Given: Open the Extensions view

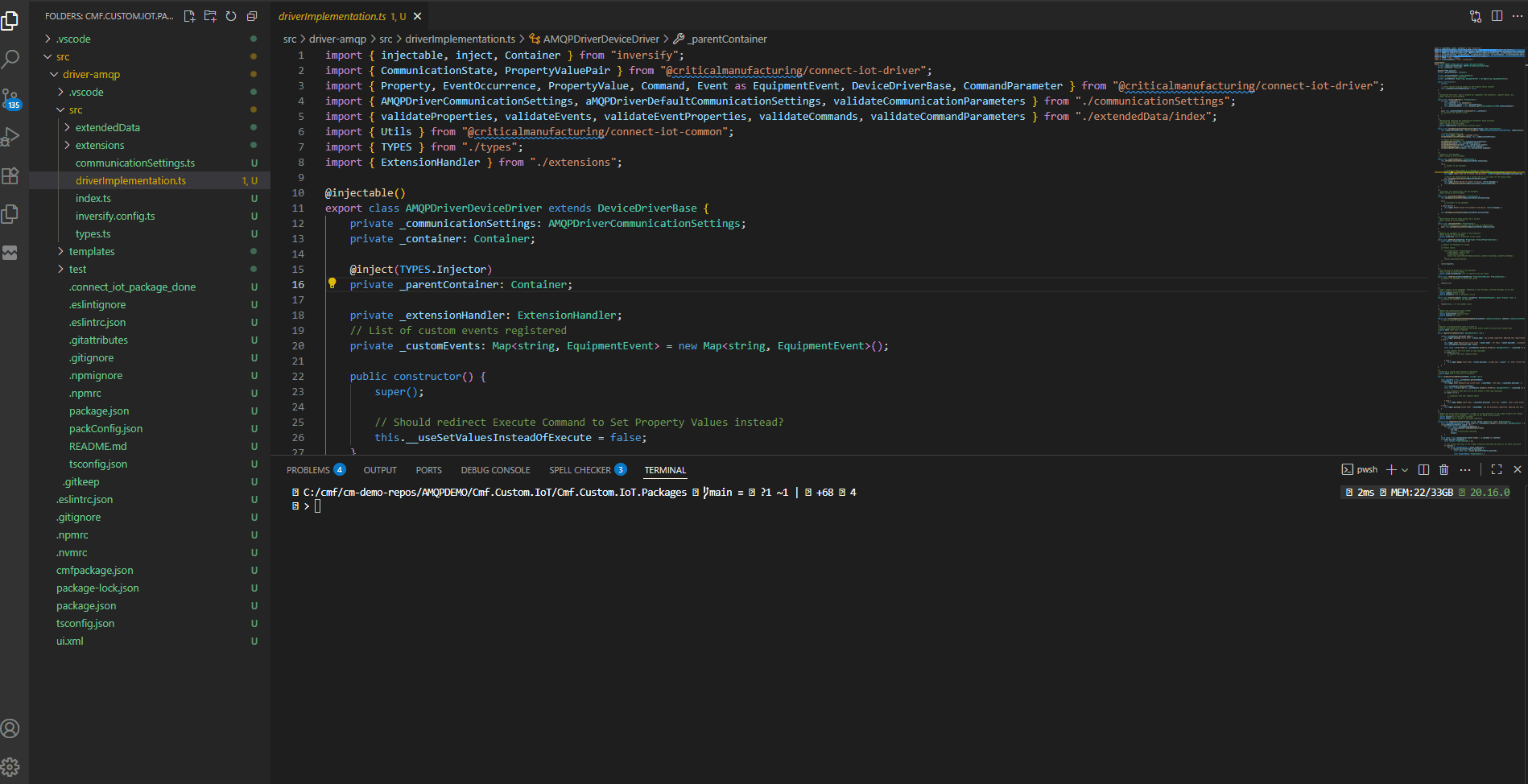Looking at the screenshot, I should [x=10, y=175].
